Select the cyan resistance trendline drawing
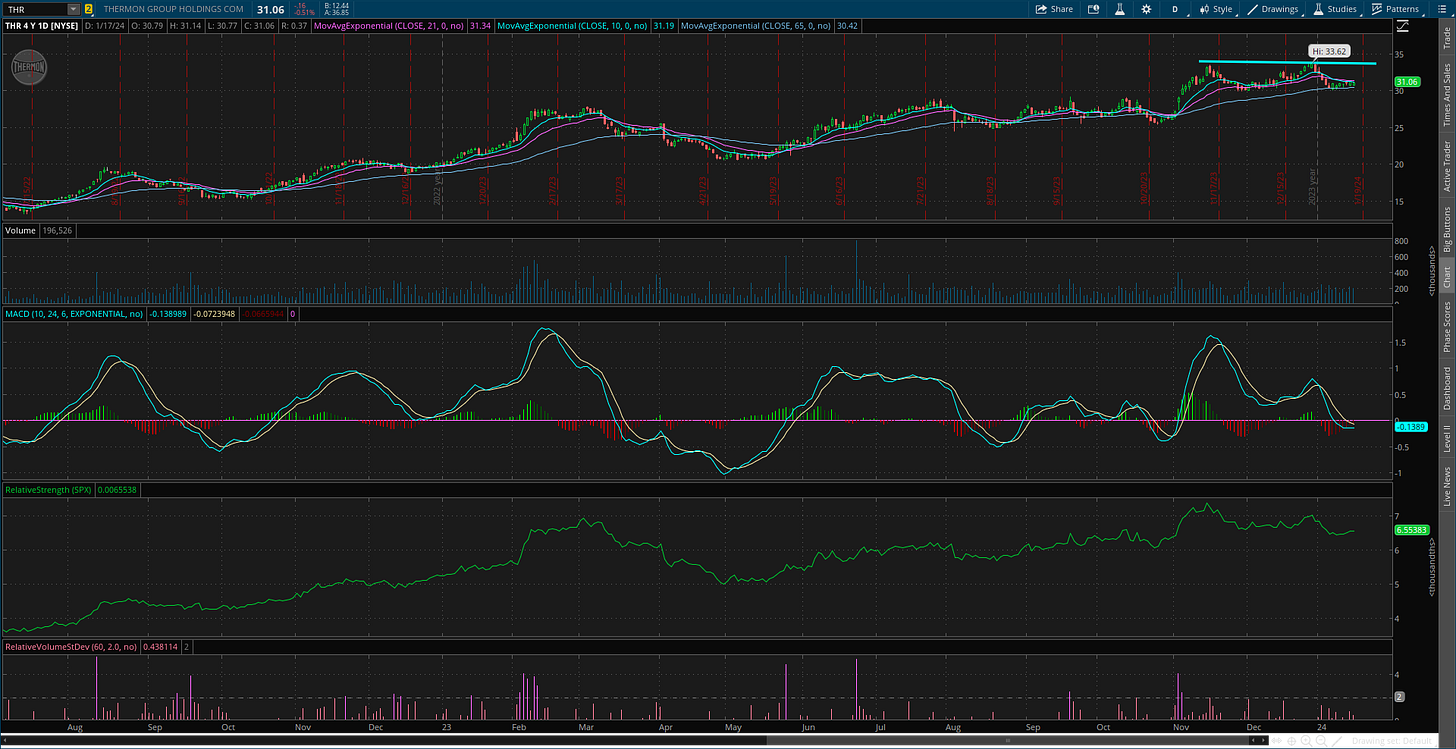This screenshot has height=749, width=1456. pos(1288,63)
